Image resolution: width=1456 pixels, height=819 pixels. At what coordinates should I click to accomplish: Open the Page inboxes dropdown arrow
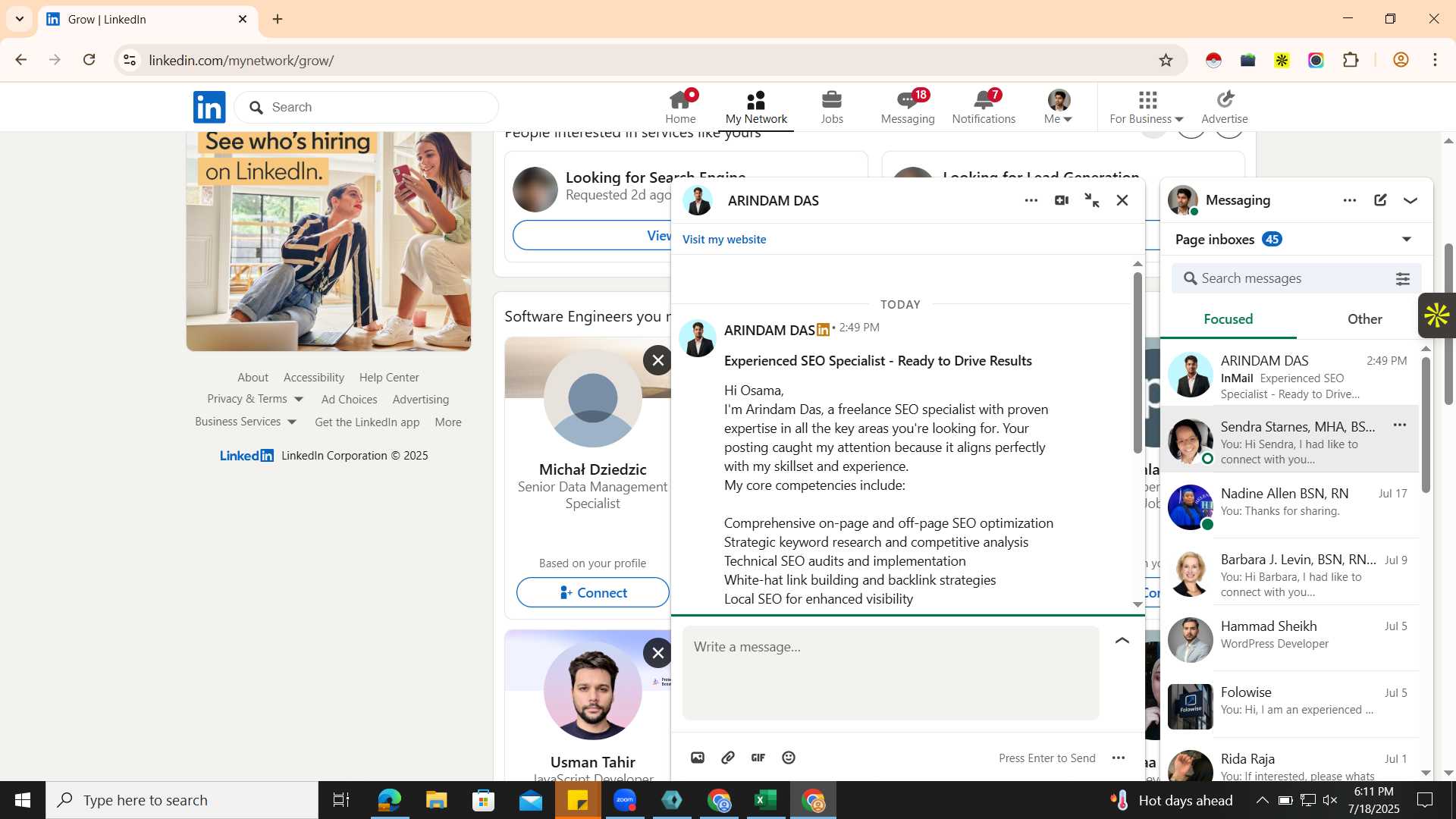click(1407, 240)
